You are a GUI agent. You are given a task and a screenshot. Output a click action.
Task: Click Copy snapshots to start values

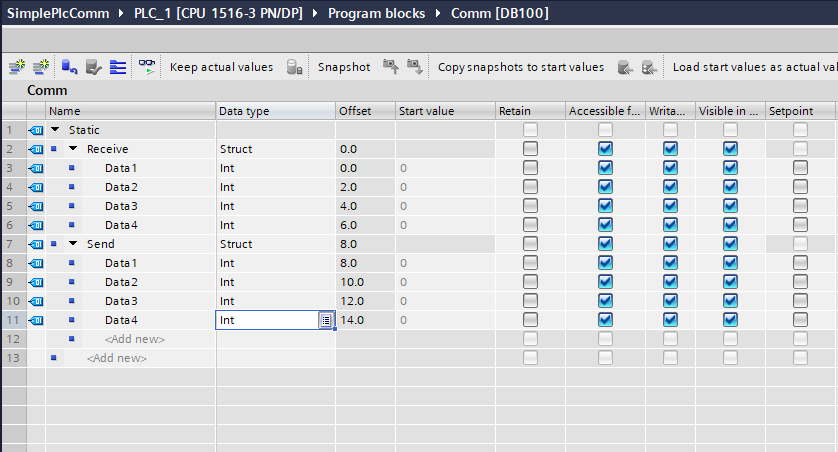(x=520, y=67)
